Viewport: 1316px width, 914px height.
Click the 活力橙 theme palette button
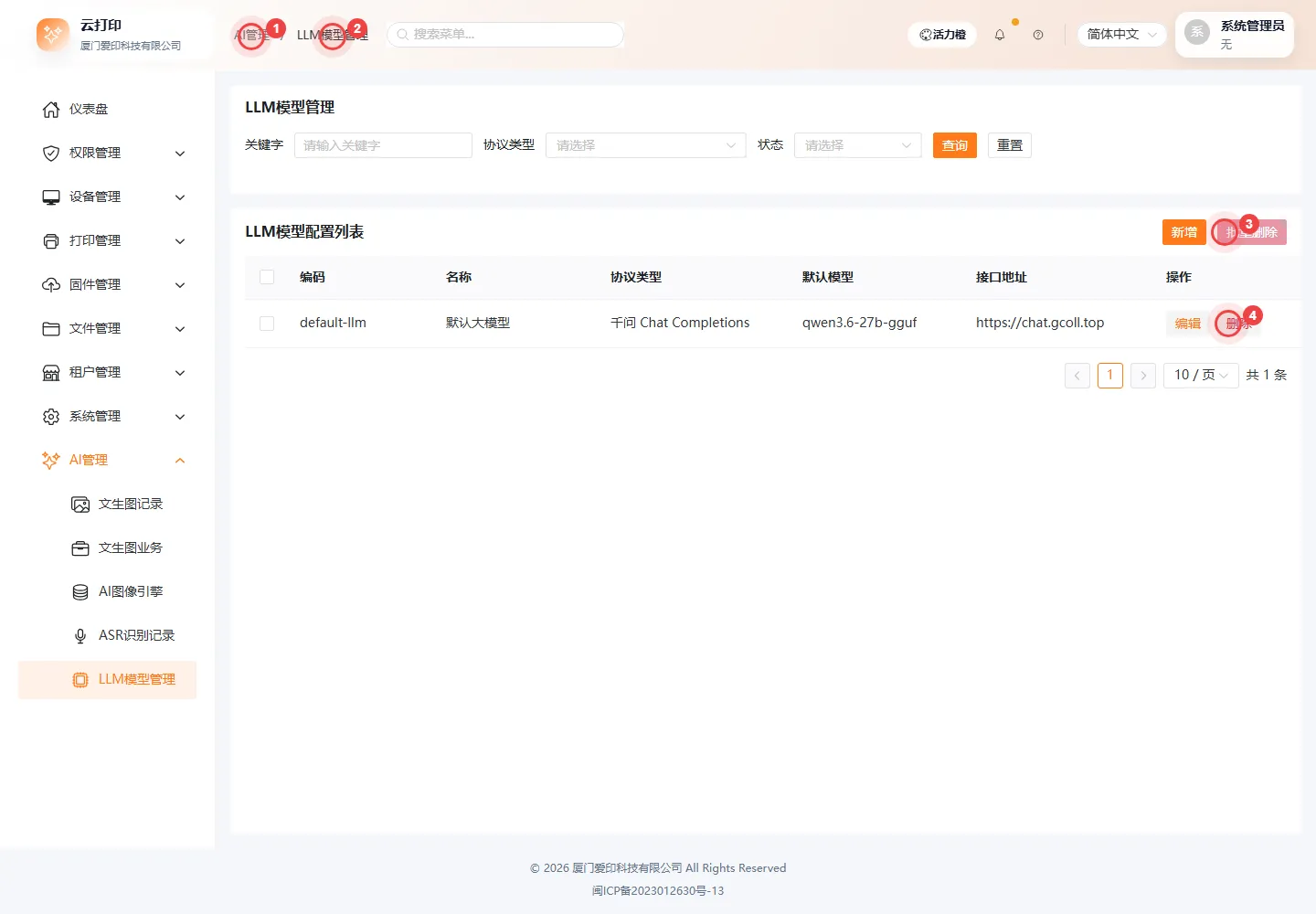coord(942,35)
